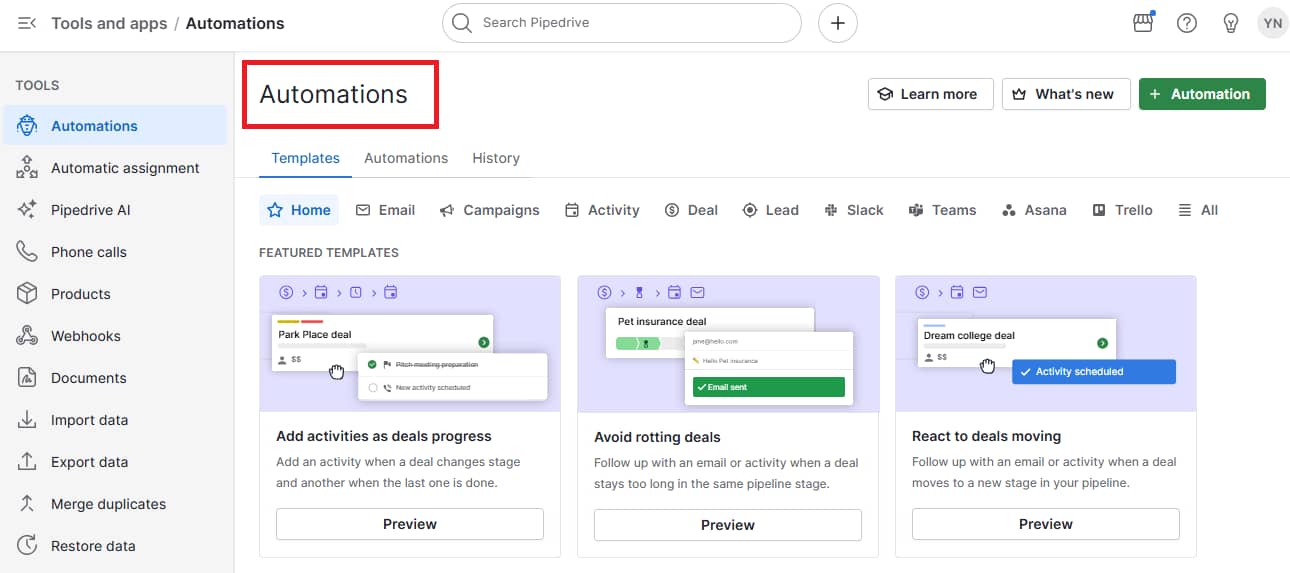Click the Deal dollar category icon
This screenshot has width=1290, height=573.
672,210
